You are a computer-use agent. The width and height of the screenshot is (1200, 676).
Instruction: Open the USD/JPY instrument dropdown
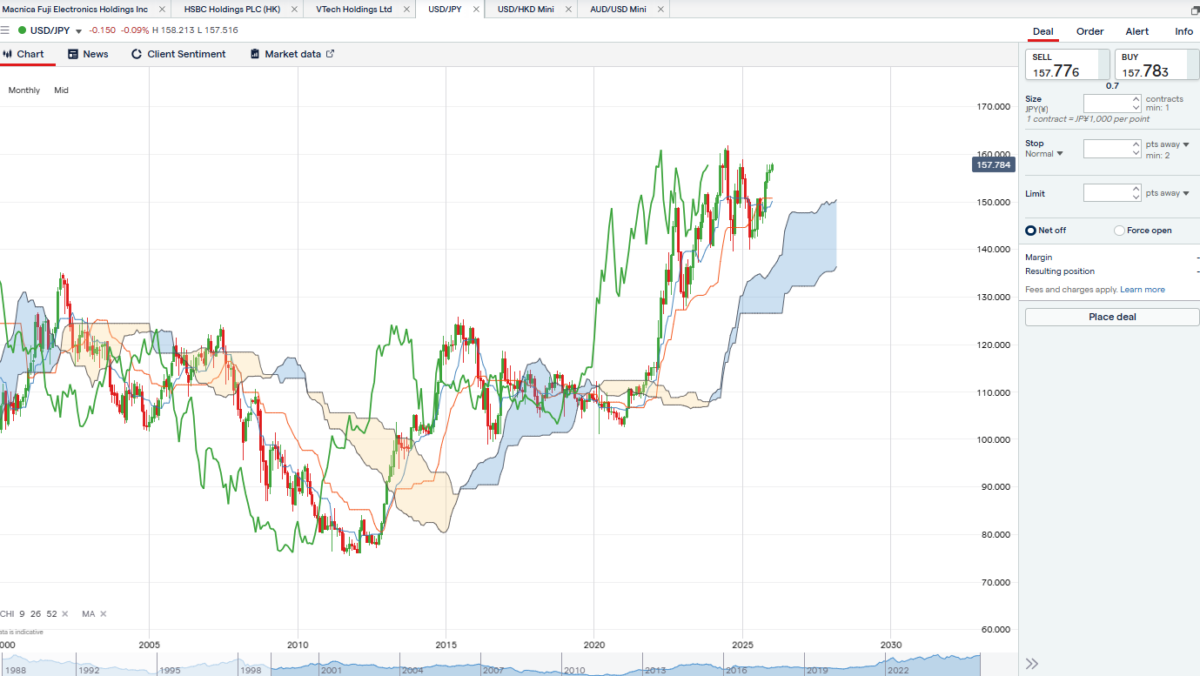click(x=78, y=30)
